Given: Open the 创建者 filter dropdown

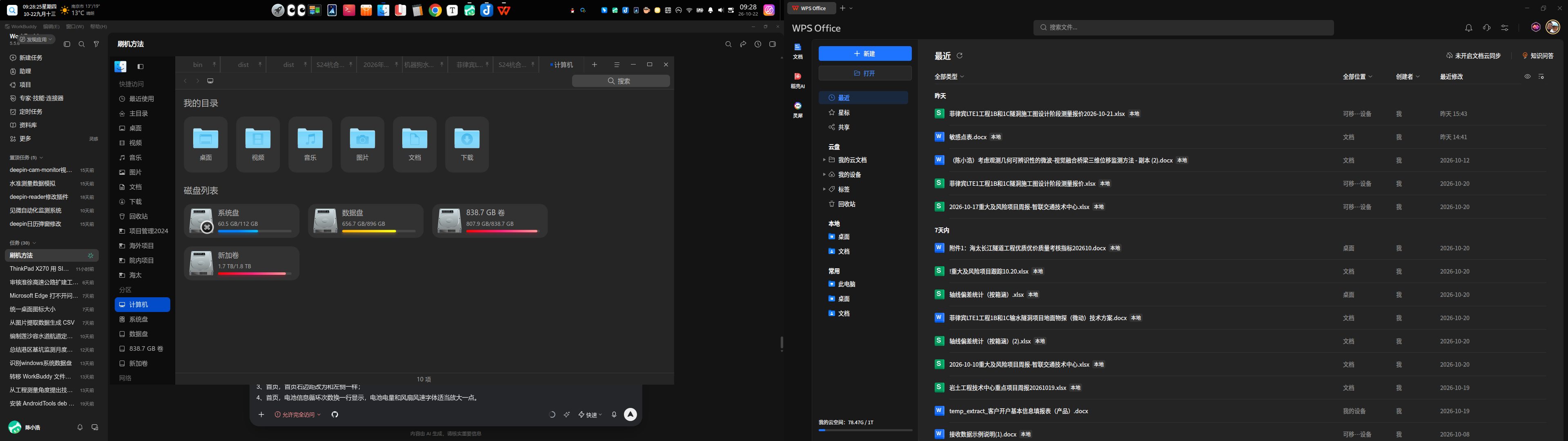Looking at the screenshot, I should (1407, 77).
